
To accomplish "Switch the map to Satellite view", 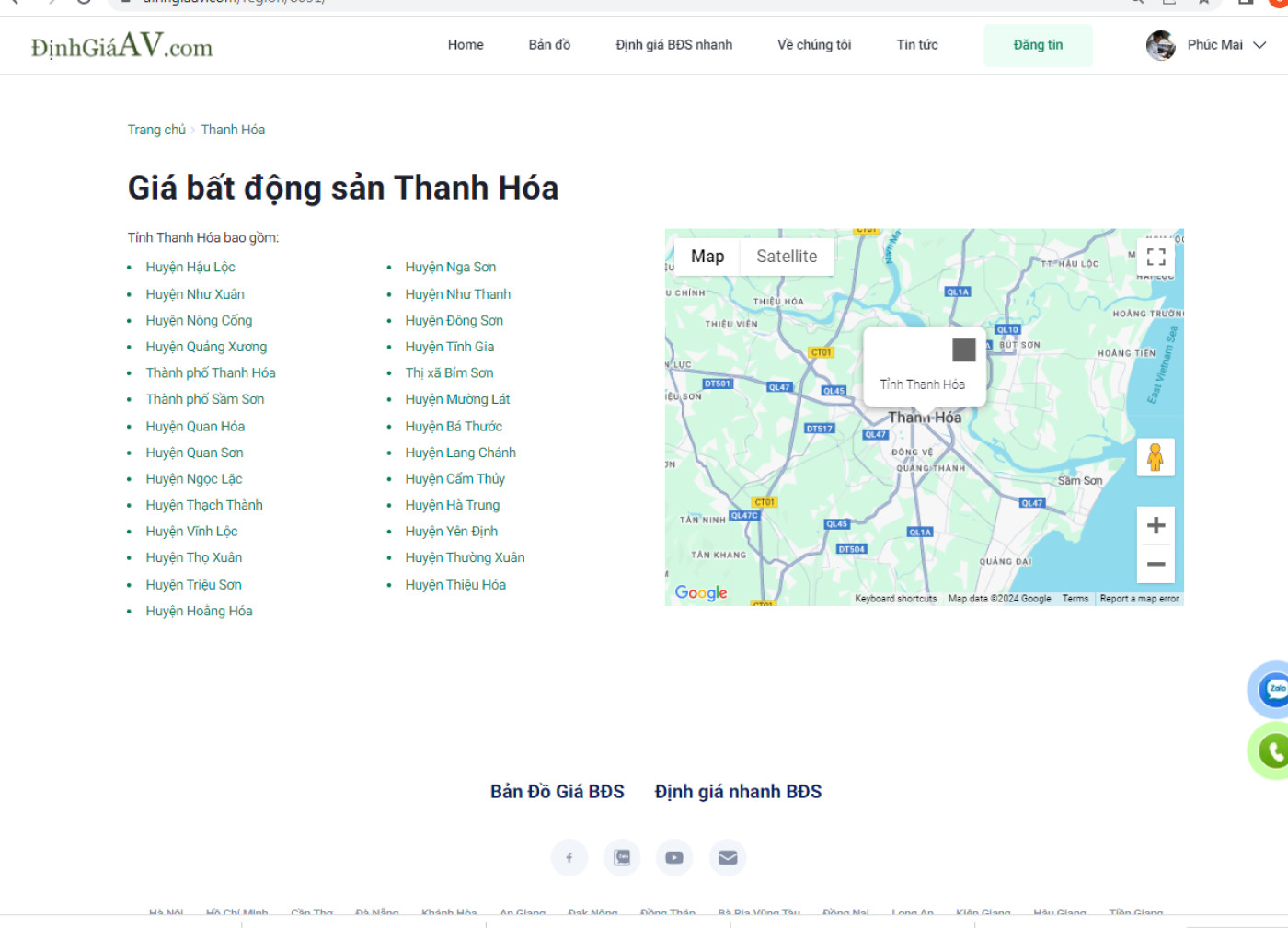I will coord(787,257).
